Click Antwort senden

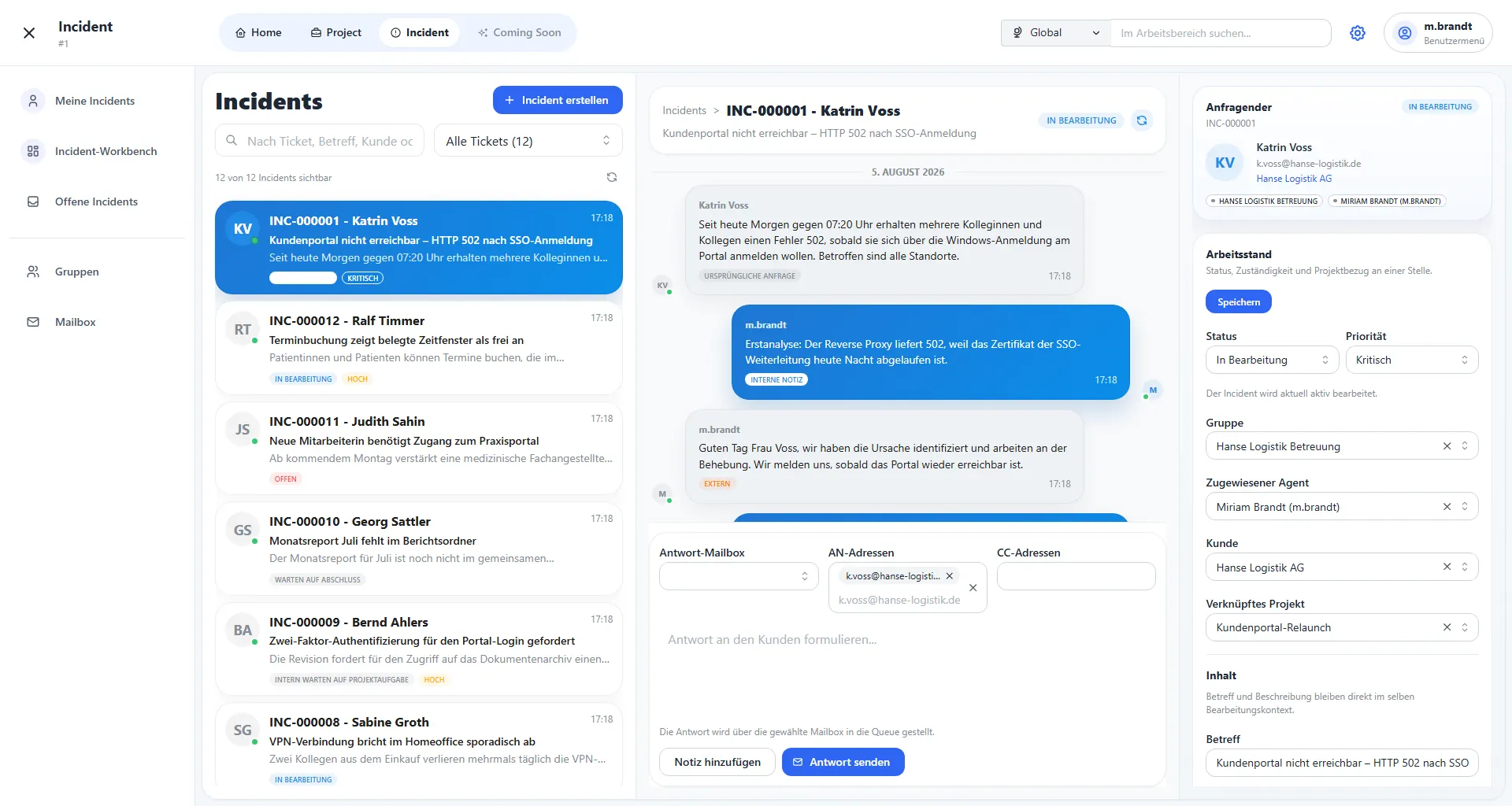(843, 762)
